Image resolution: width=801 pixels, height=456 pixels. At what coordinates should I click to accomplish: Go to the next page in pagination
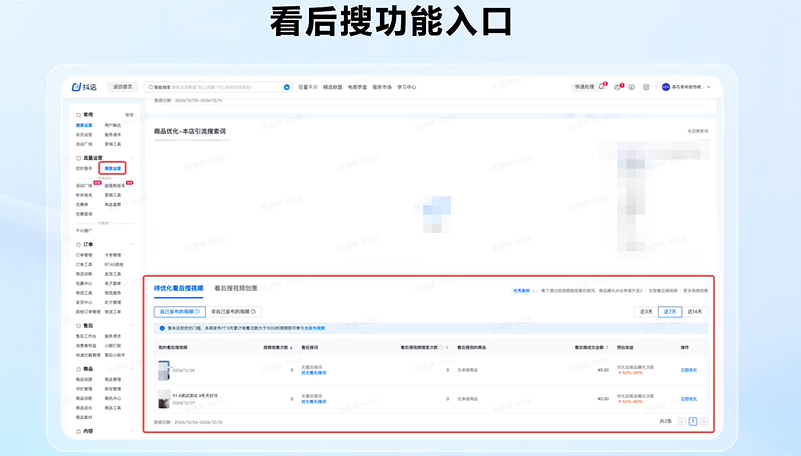704,422
